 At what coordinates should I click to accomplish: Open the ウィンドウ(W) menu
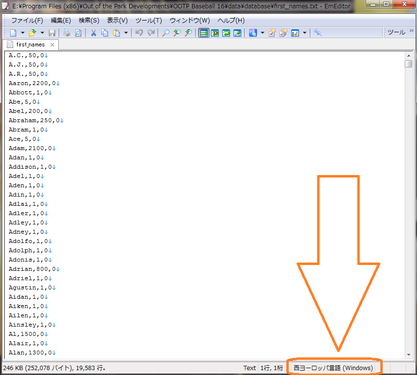pos(190,21)
